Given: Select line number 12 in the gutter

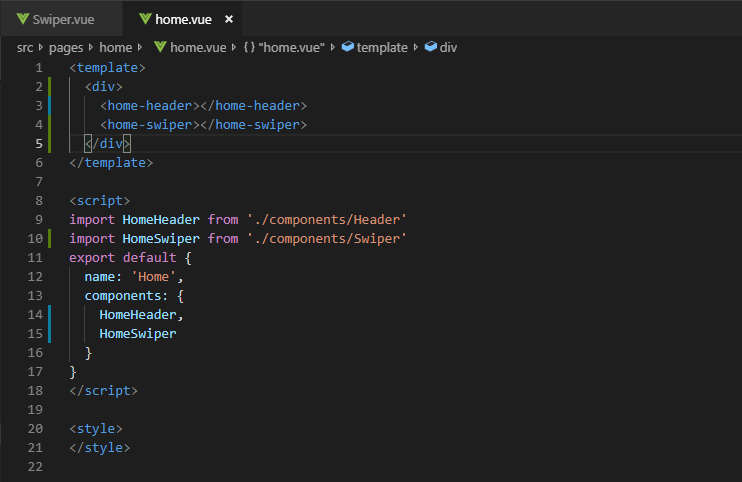Looking at the screenshot, I should click(x=35, y=276).
